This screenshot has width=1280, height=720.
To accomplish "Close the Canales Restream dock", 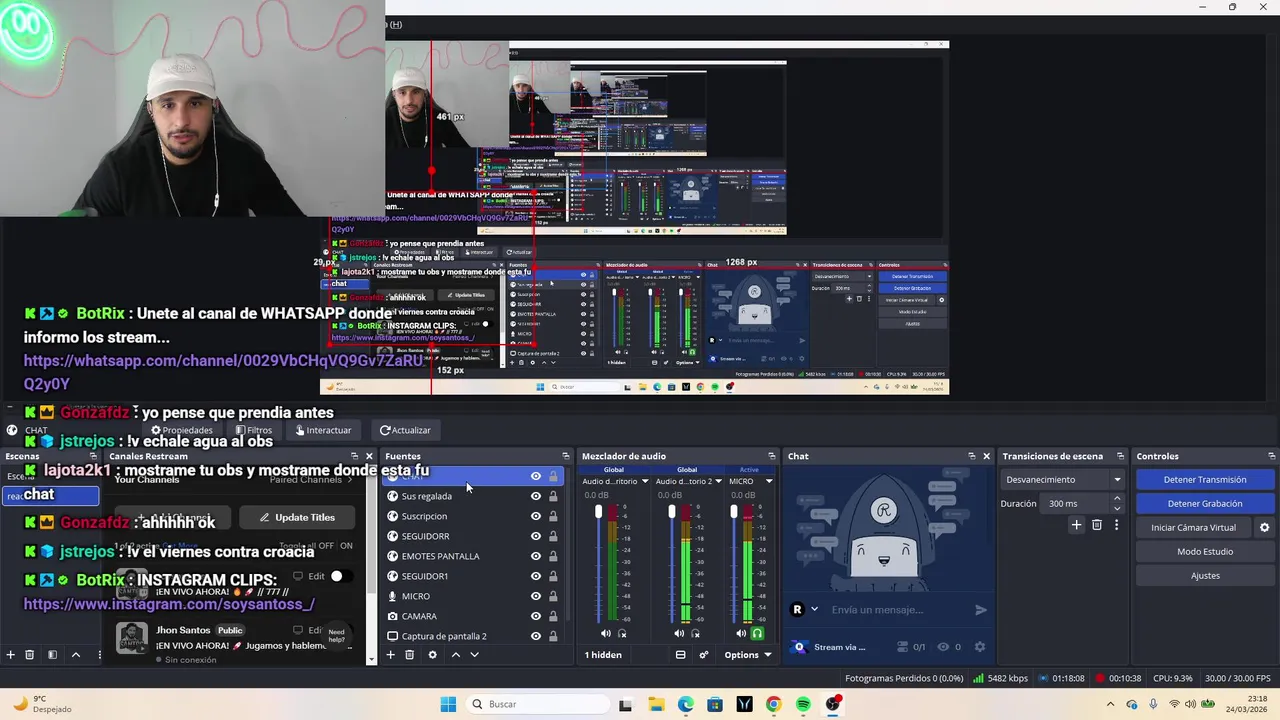I will pyautogui.click(x=368, y=456).
